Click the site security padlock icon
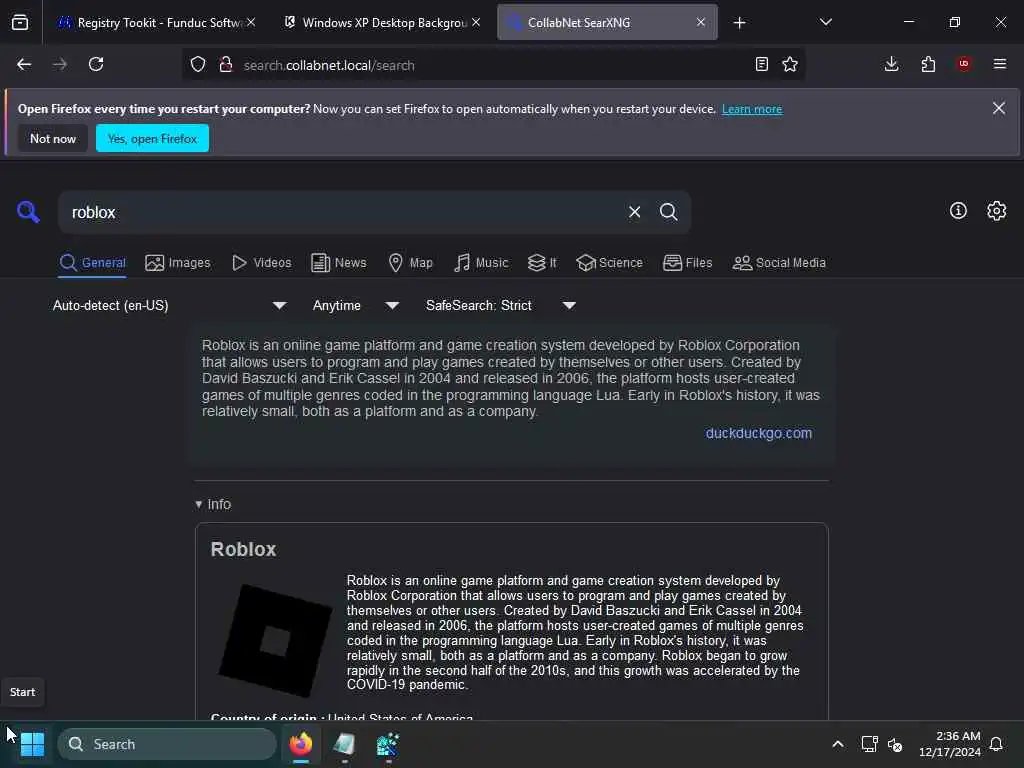The width and height of the screenshot is (1024, 768). coord(226,64)
